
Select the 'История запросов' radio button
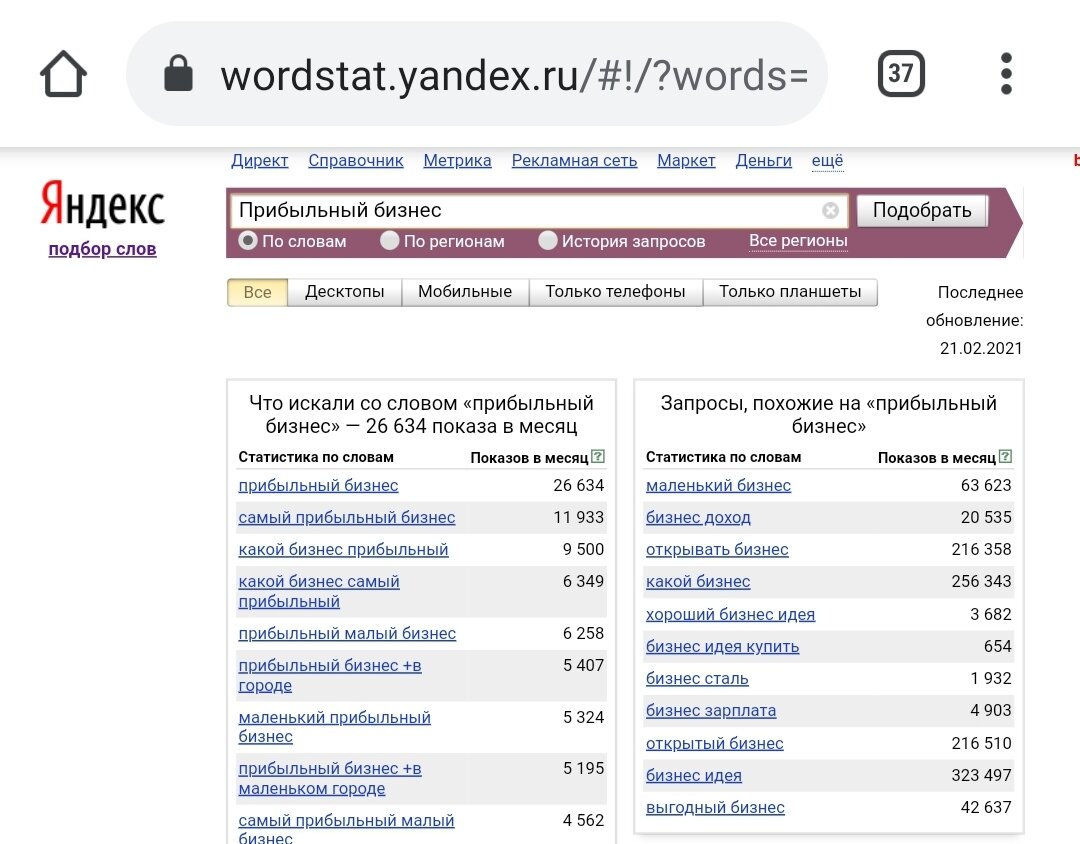pos(548,240)
